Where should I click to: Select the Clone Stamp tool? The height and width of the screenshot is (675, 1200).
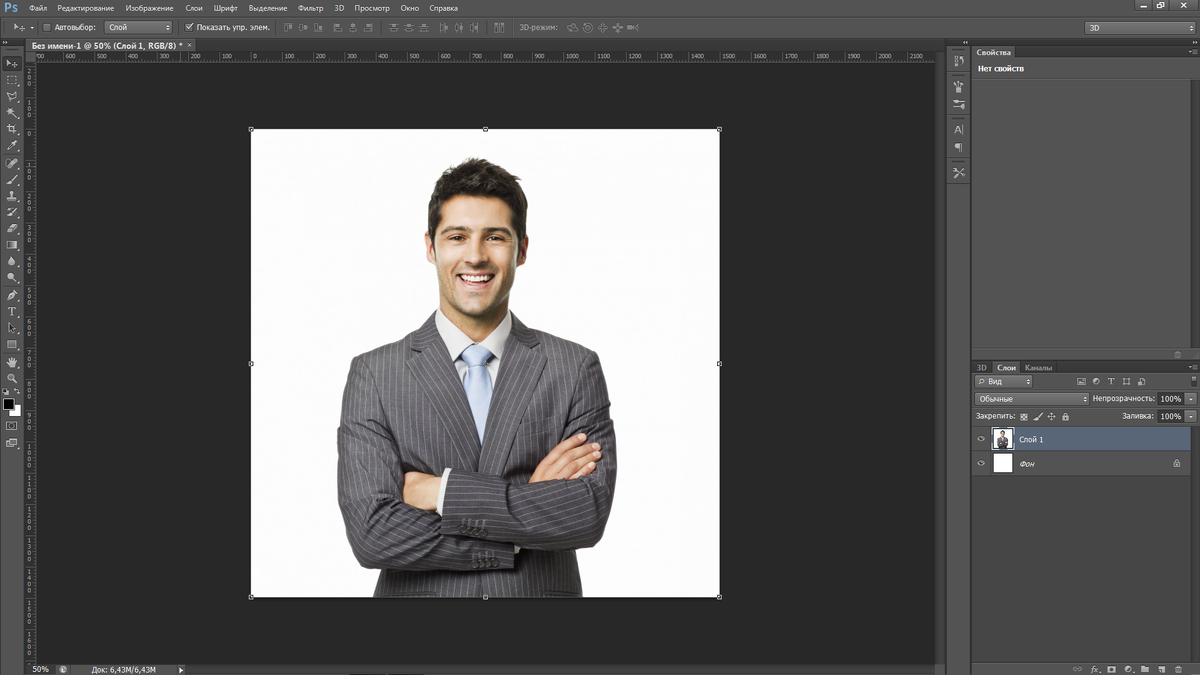(12, 196)
